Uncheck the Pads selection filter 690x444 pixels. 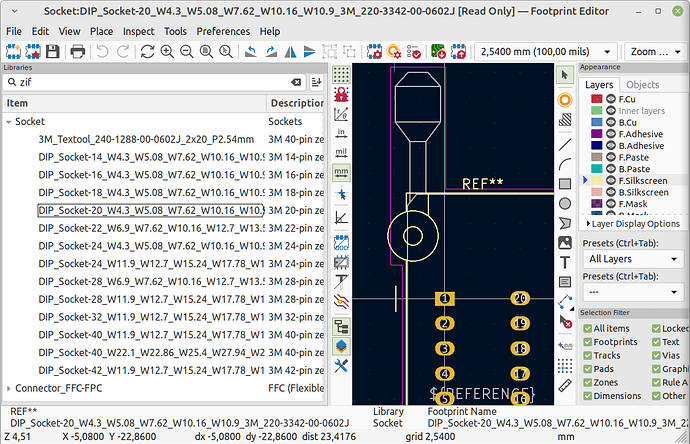point(587,369)
